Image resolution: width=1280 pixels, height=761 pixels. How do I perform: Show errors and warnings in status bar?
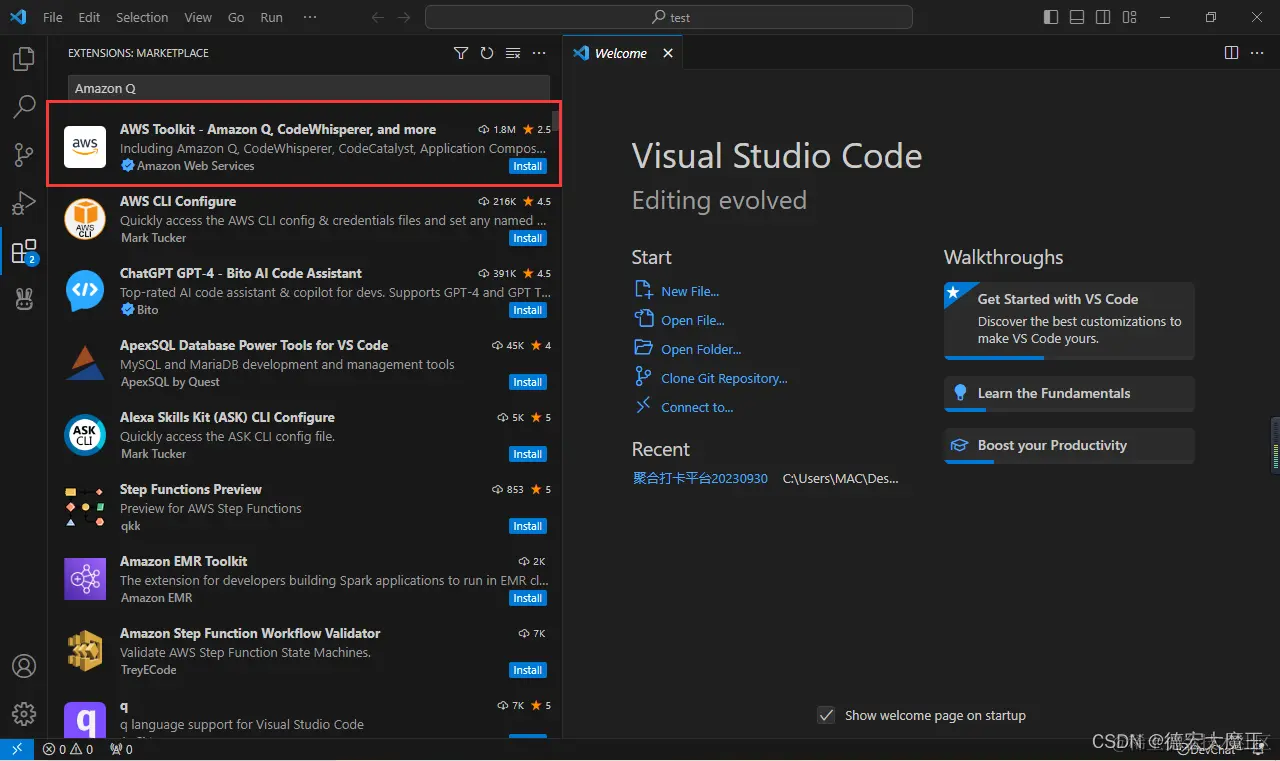tap(68, 749)
